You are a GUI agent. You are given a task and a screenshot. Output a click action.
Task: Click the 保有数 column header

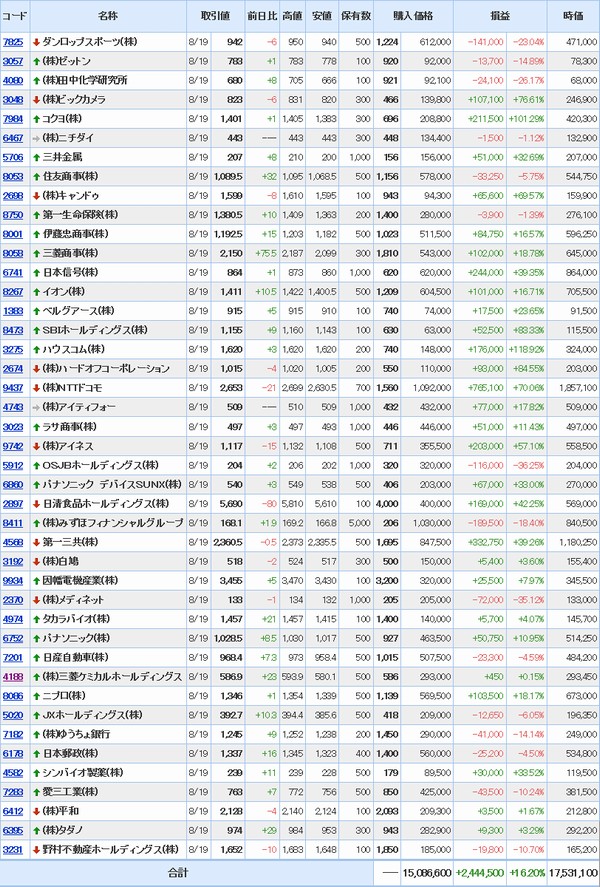point(356,16)
